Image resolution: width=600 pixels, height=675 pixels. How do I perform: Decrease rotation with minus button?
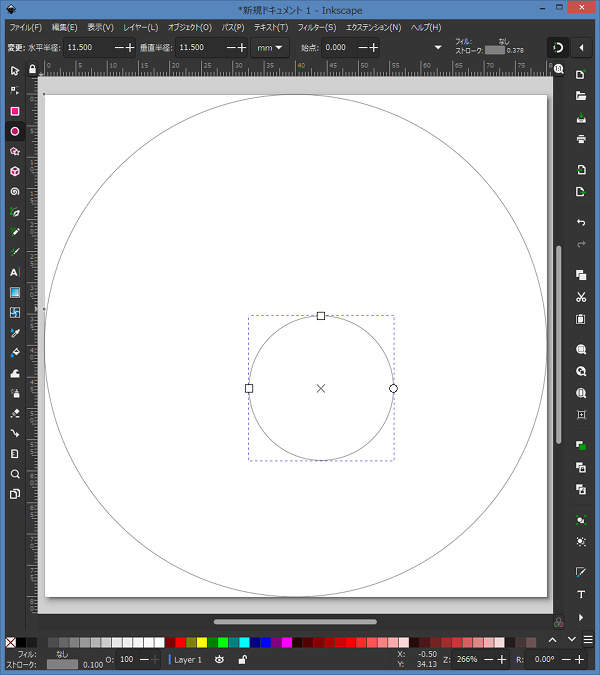coord(566,660)
